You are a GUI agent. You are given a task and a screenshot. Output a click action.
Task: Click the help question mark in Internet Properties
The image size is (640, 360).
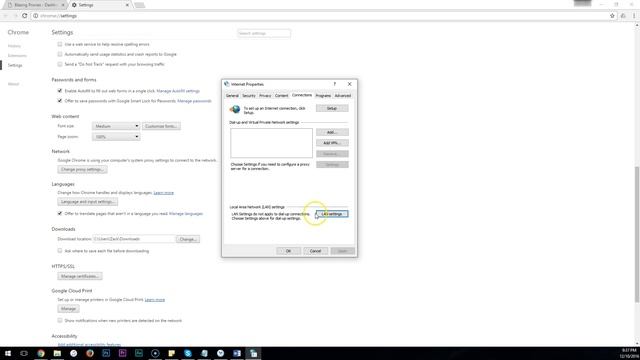click(335, 84)
